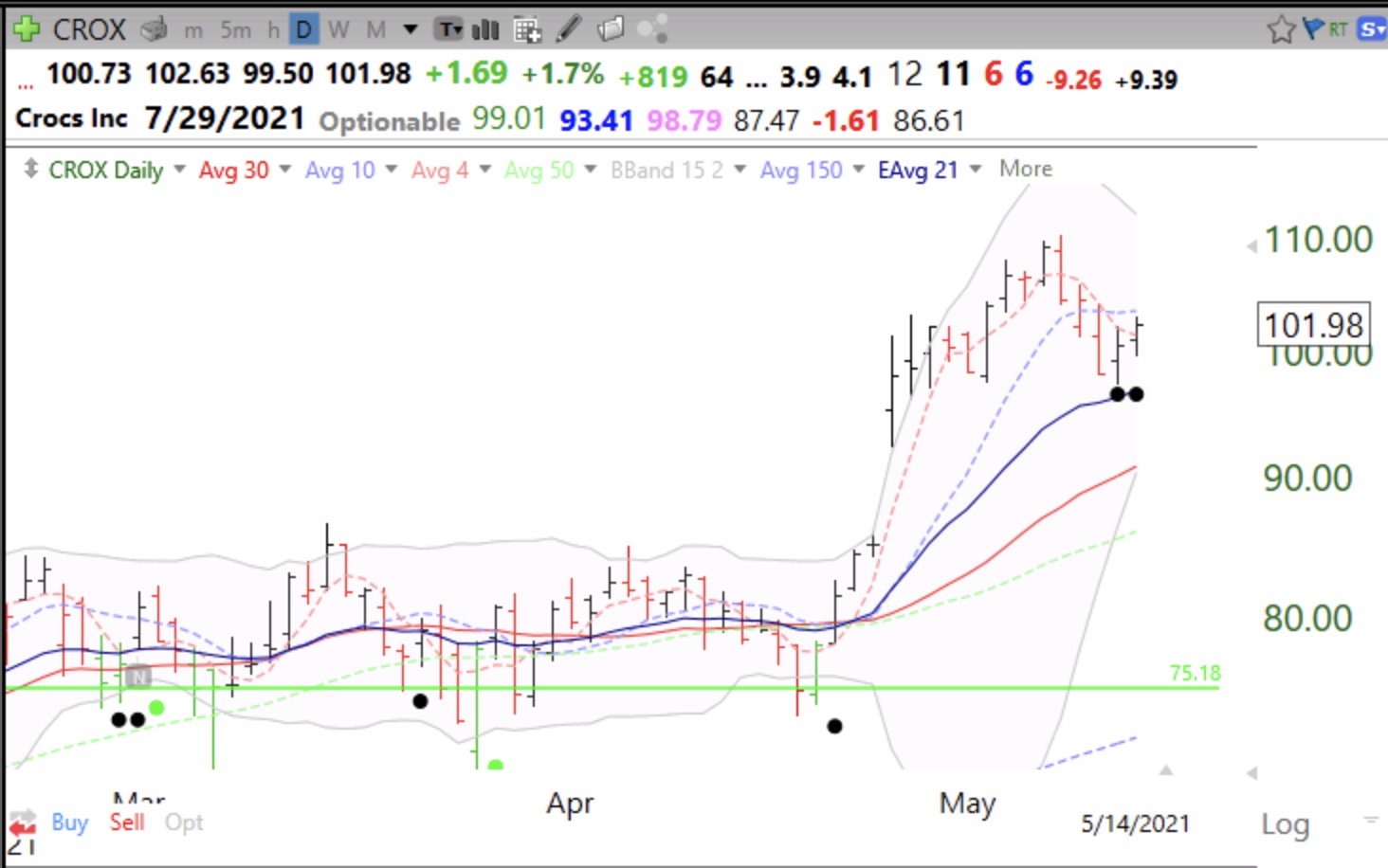Screen dimensions: 1388x868
Task: Click the +1.7% percent change value
Action: click(x=562, y=74)
